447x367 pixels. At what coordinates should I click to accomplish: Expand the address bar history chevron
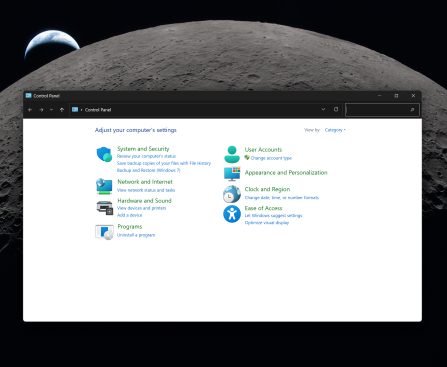tap(323, 109)
